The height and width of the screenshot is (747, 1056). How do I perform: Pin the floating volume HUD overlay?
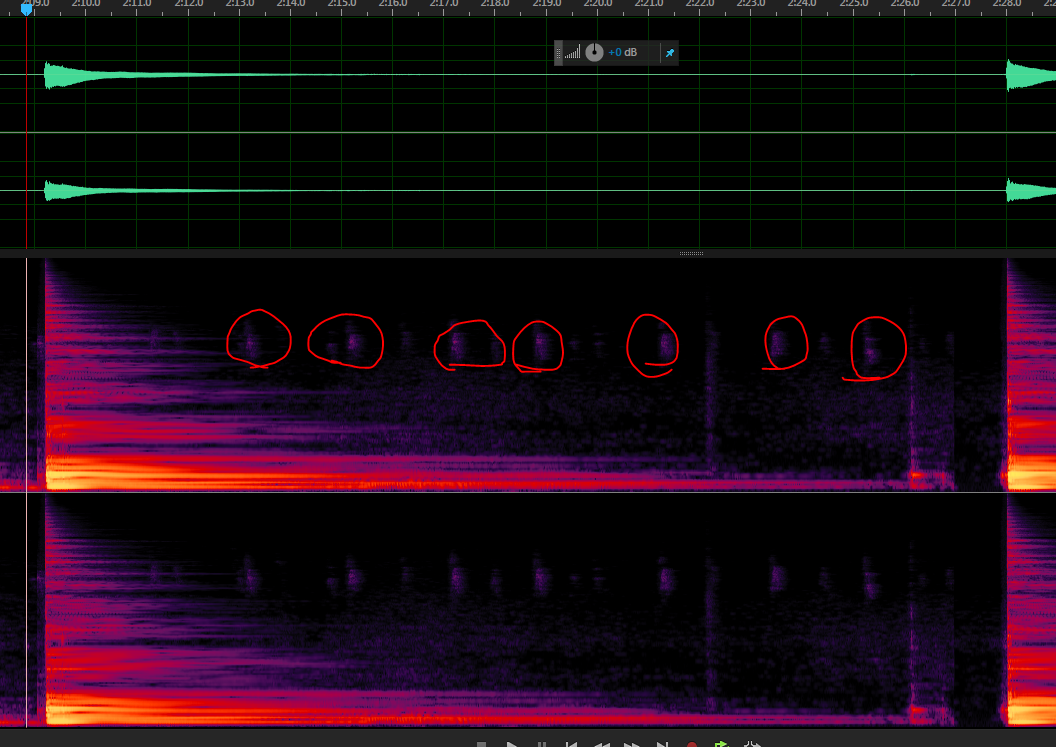coord(670,52)
